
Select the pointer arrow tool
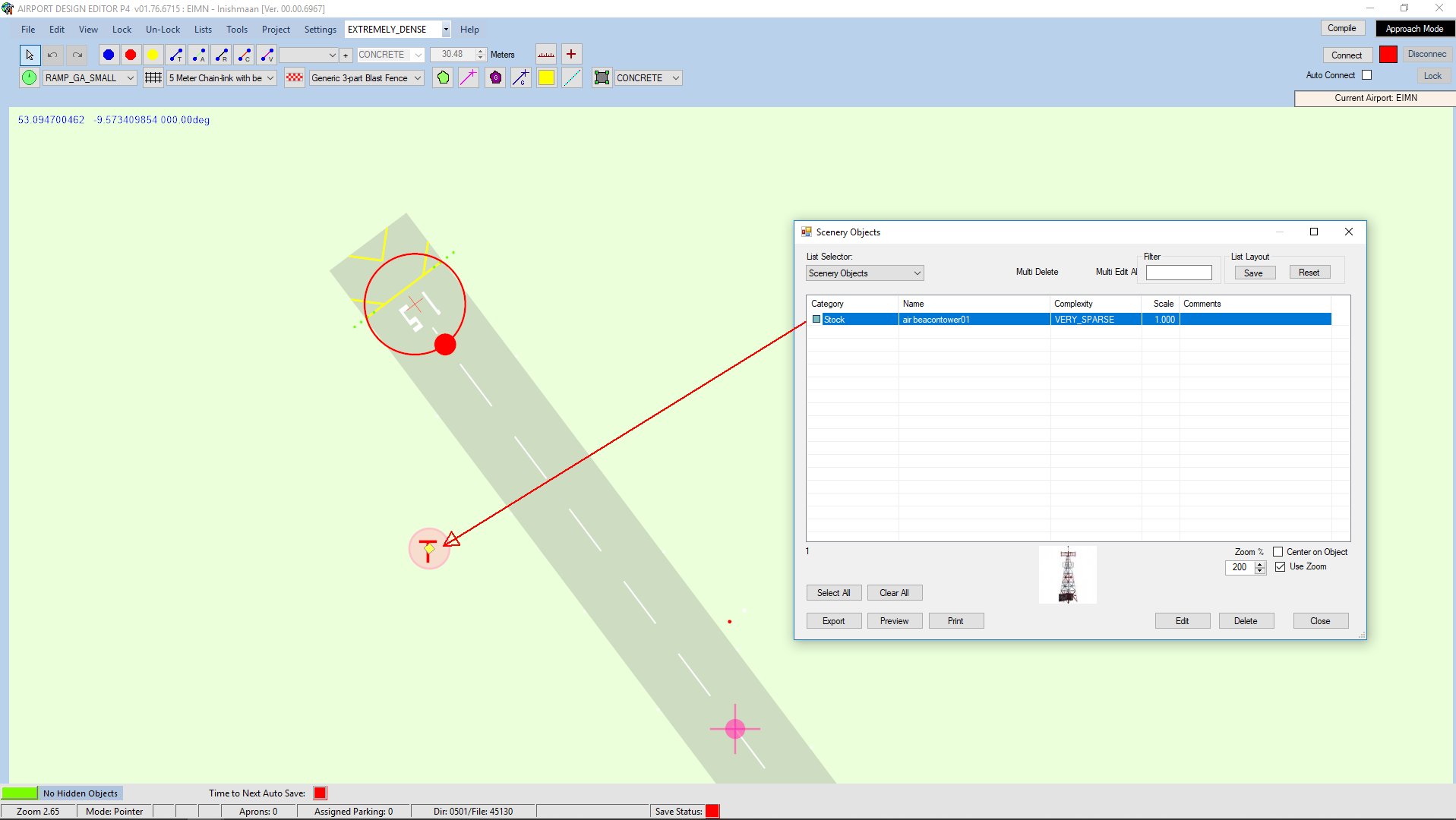click(x=30, y=55)
